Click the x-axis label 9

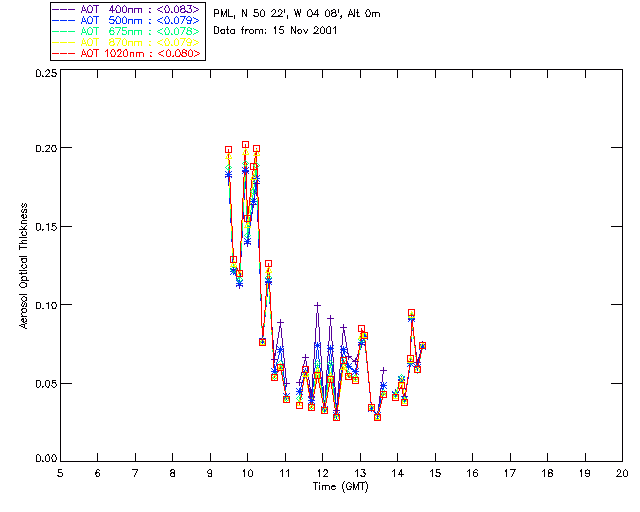(210, 473)
